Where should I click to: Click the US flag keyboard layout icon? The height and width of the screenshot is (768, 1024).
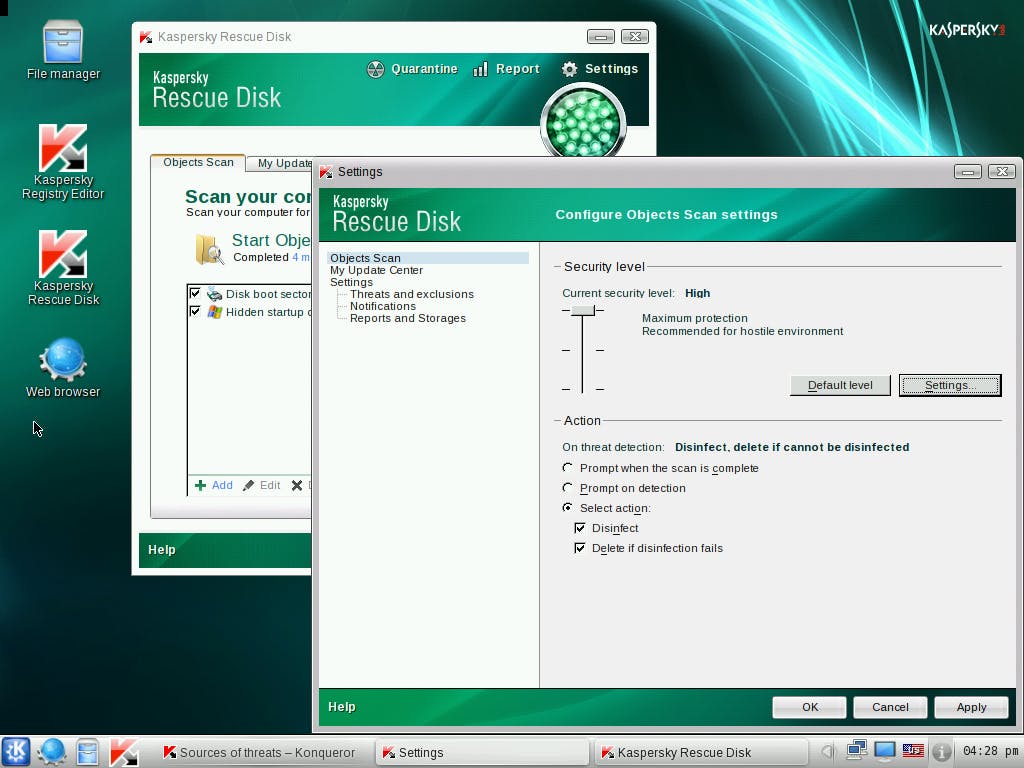(913, 751)
